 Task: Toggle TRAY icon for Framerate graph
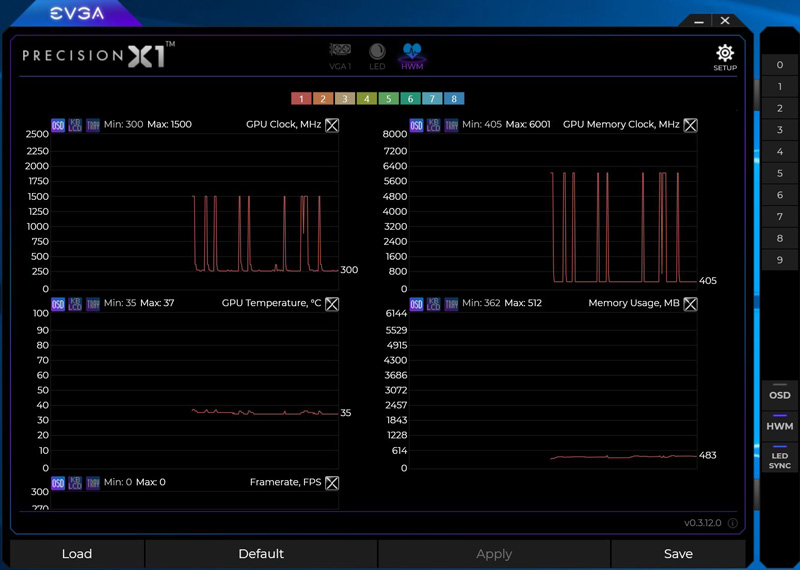pos(92,482)
